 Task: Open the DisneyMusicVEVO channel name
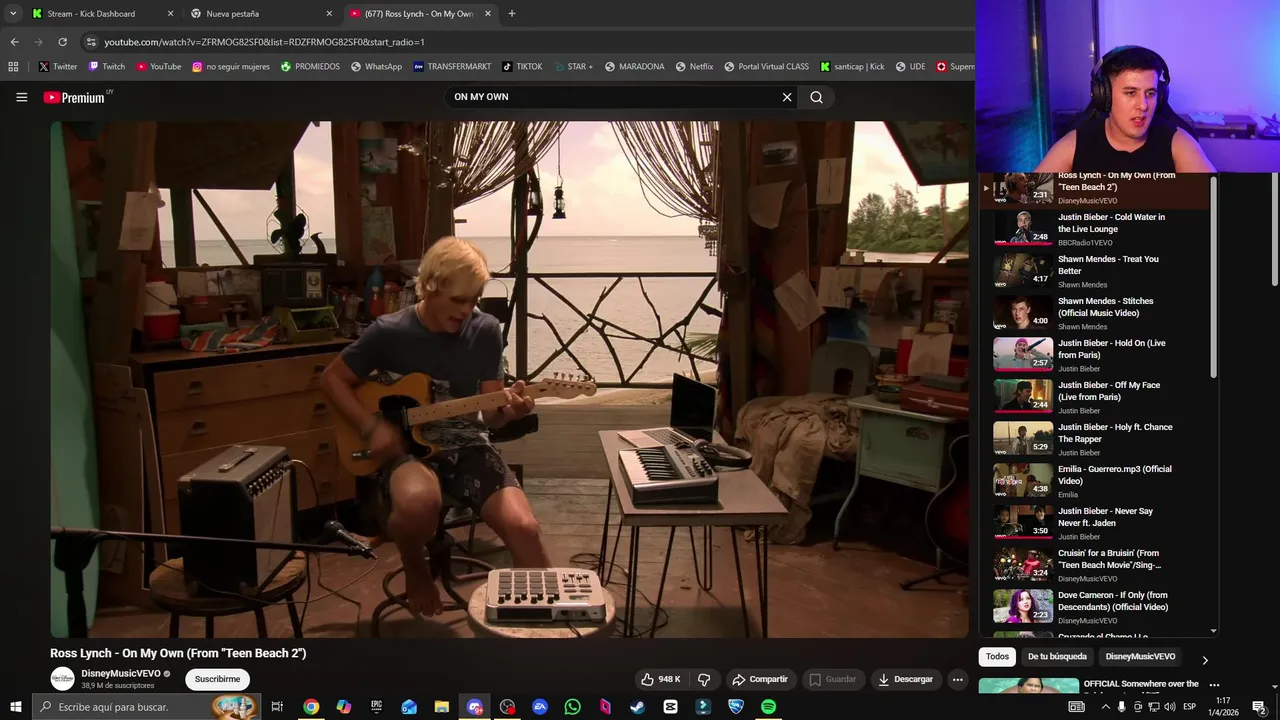point(121,674)
